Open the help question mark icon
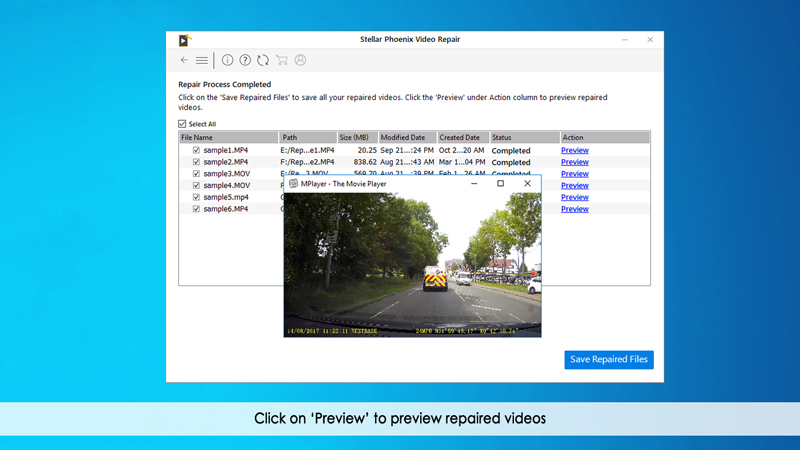The image size is (800, 450). [245, 60]
